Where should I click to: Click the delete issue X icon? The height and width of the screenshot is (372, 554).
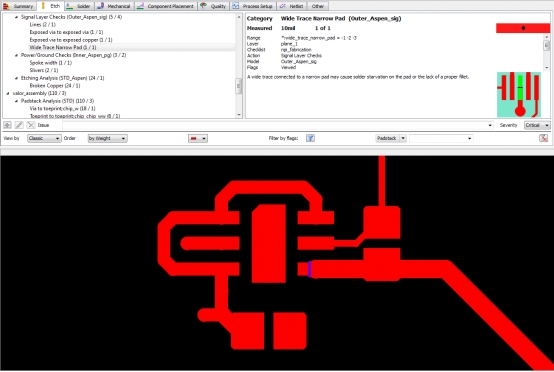pyautogui.click(x=31, y=125)
